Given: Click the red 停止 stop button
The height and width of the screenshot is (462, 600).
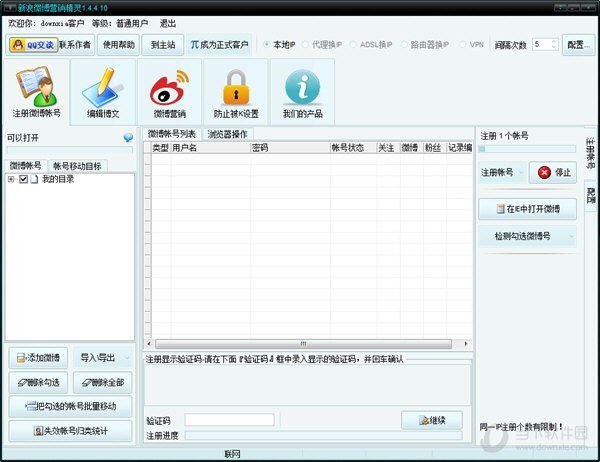Looking at the screenshot, I should click(553, 172).
